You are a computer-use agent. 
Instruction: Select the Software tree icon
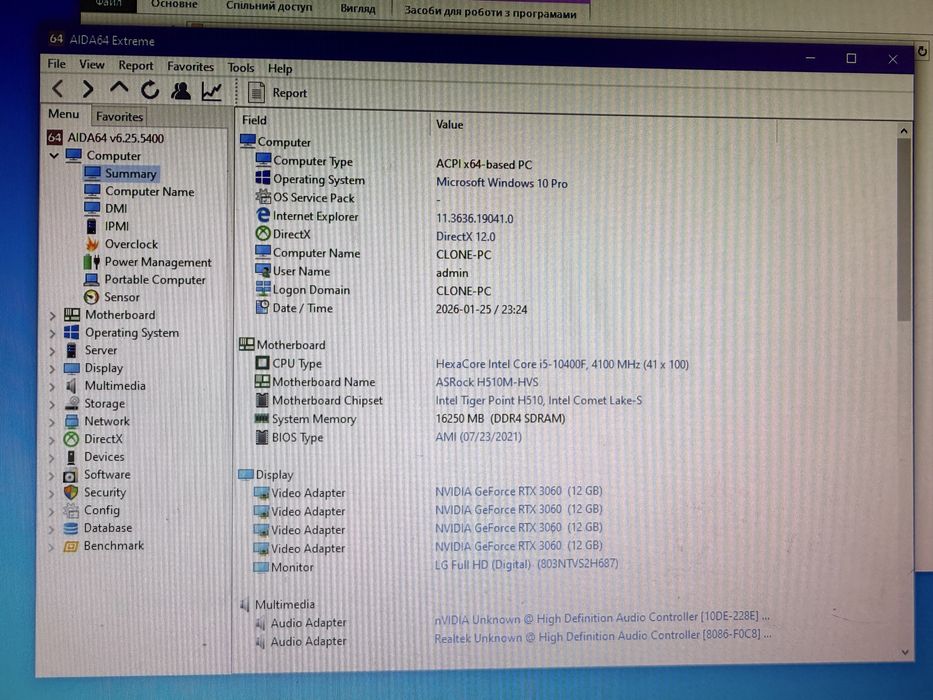tap(70, 475)
